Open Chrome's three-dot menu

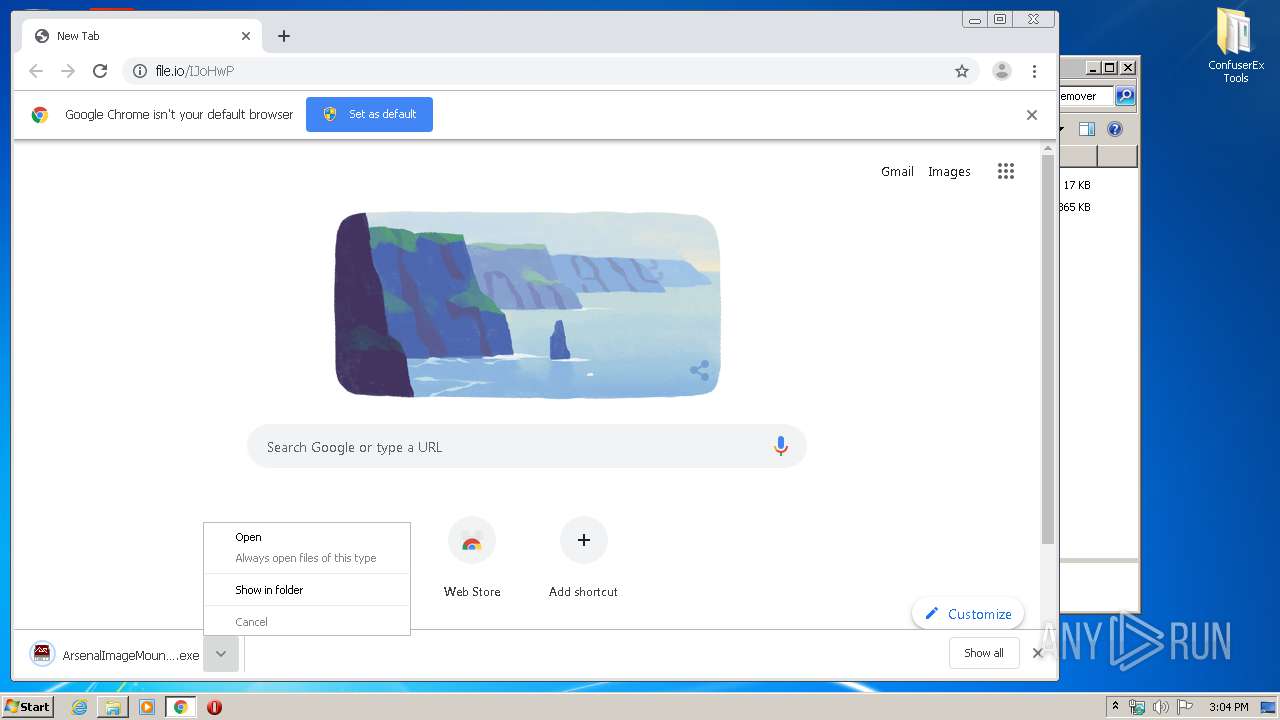(1034, 71)
